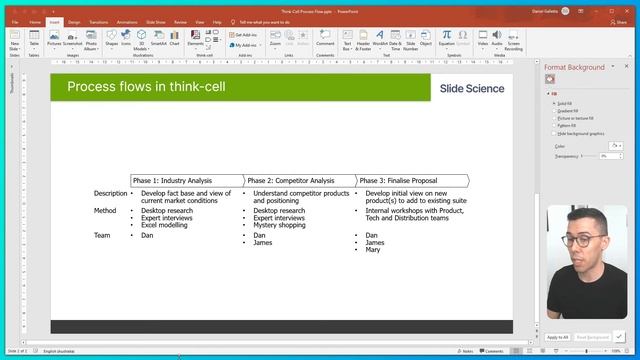This screenshot has width=640, height=360.
Task: Open Comments from status bar
Action: tap(491, 351)
